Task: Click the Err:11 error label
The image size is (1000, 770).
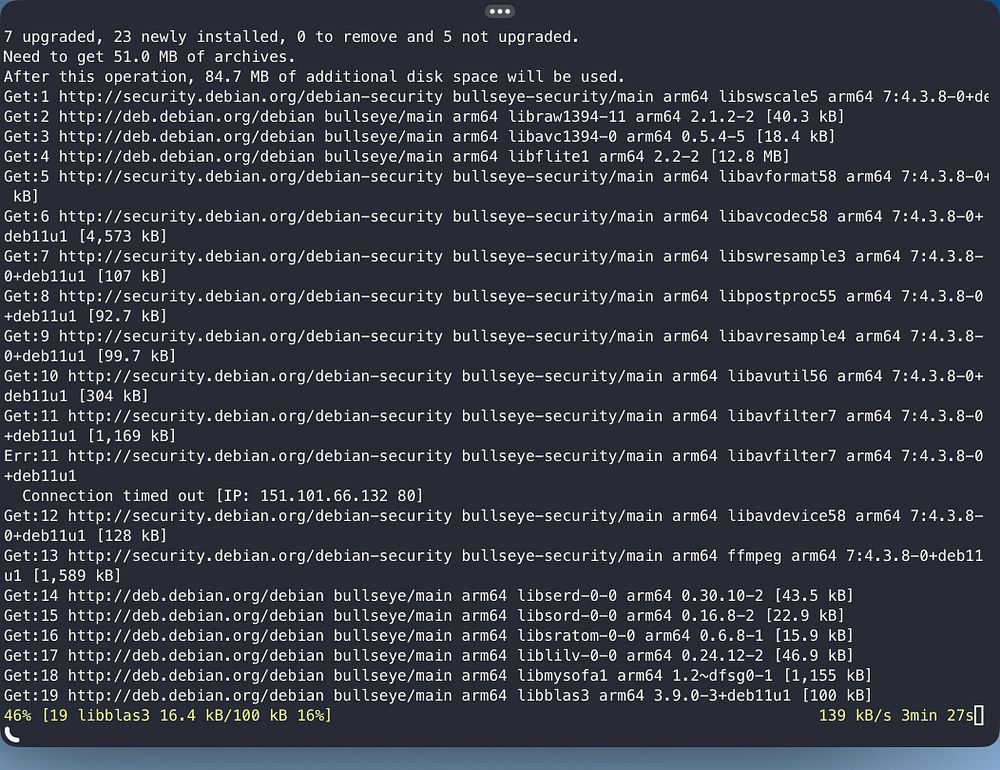Action: pyautogui.click(x=31, y=456)
